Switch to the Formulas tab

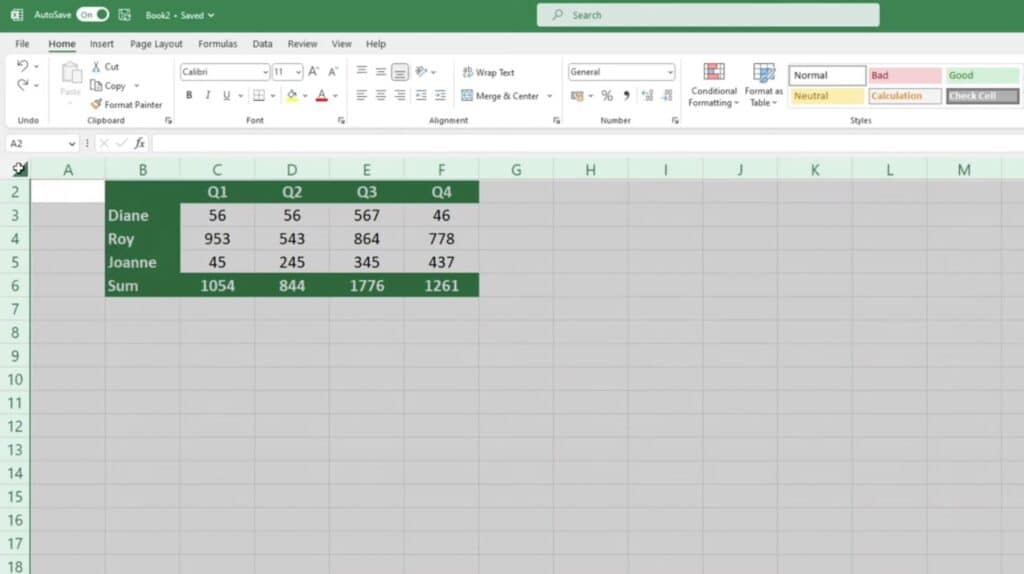[217, 44]
